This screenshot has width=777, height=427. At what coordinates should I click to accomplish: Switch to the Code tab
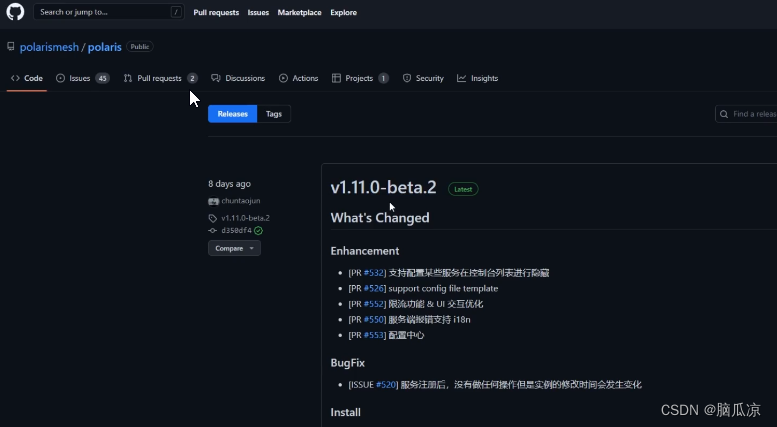[27, 78]
